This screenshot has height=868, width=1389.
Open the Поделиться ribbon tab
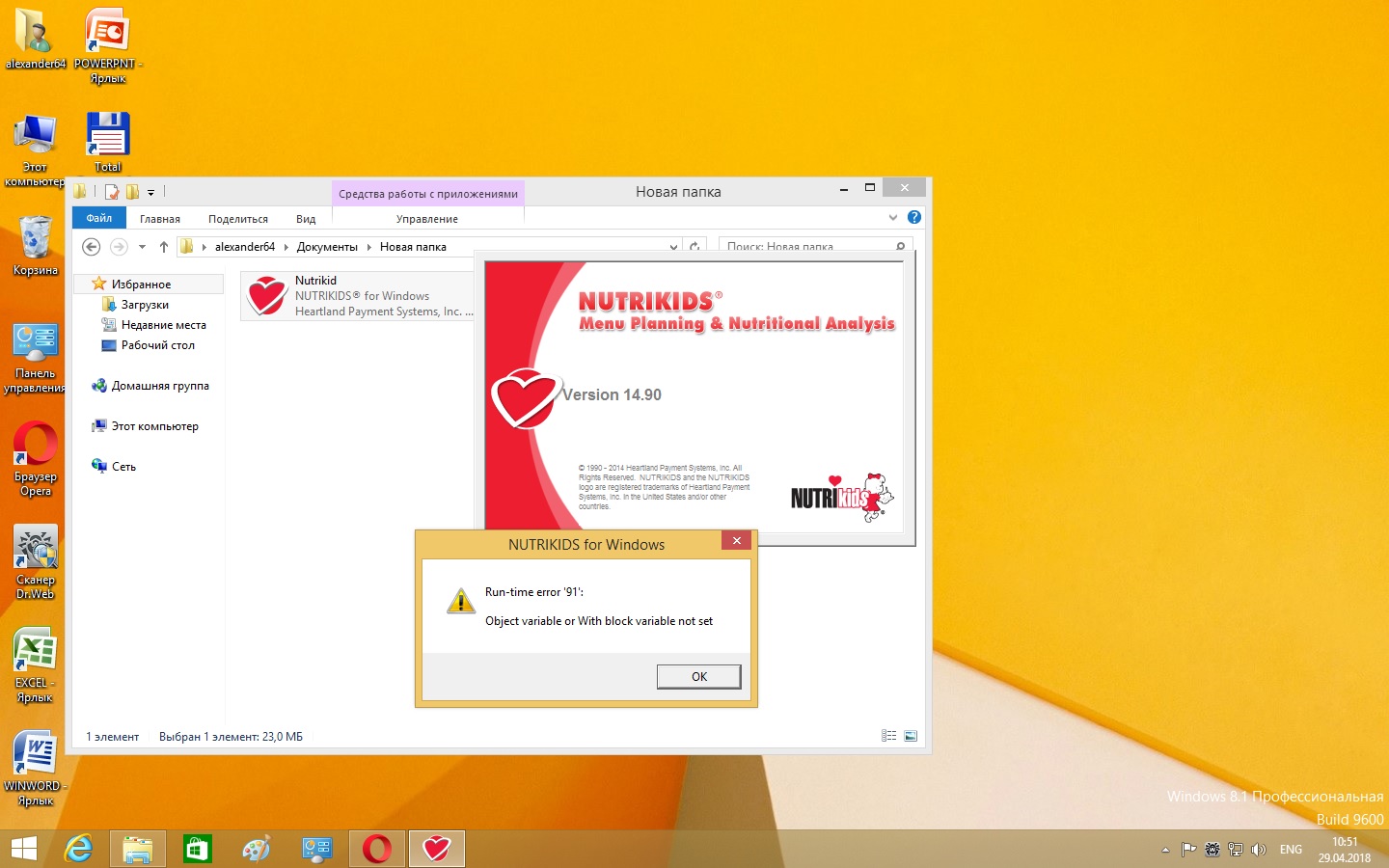[238, 219]
